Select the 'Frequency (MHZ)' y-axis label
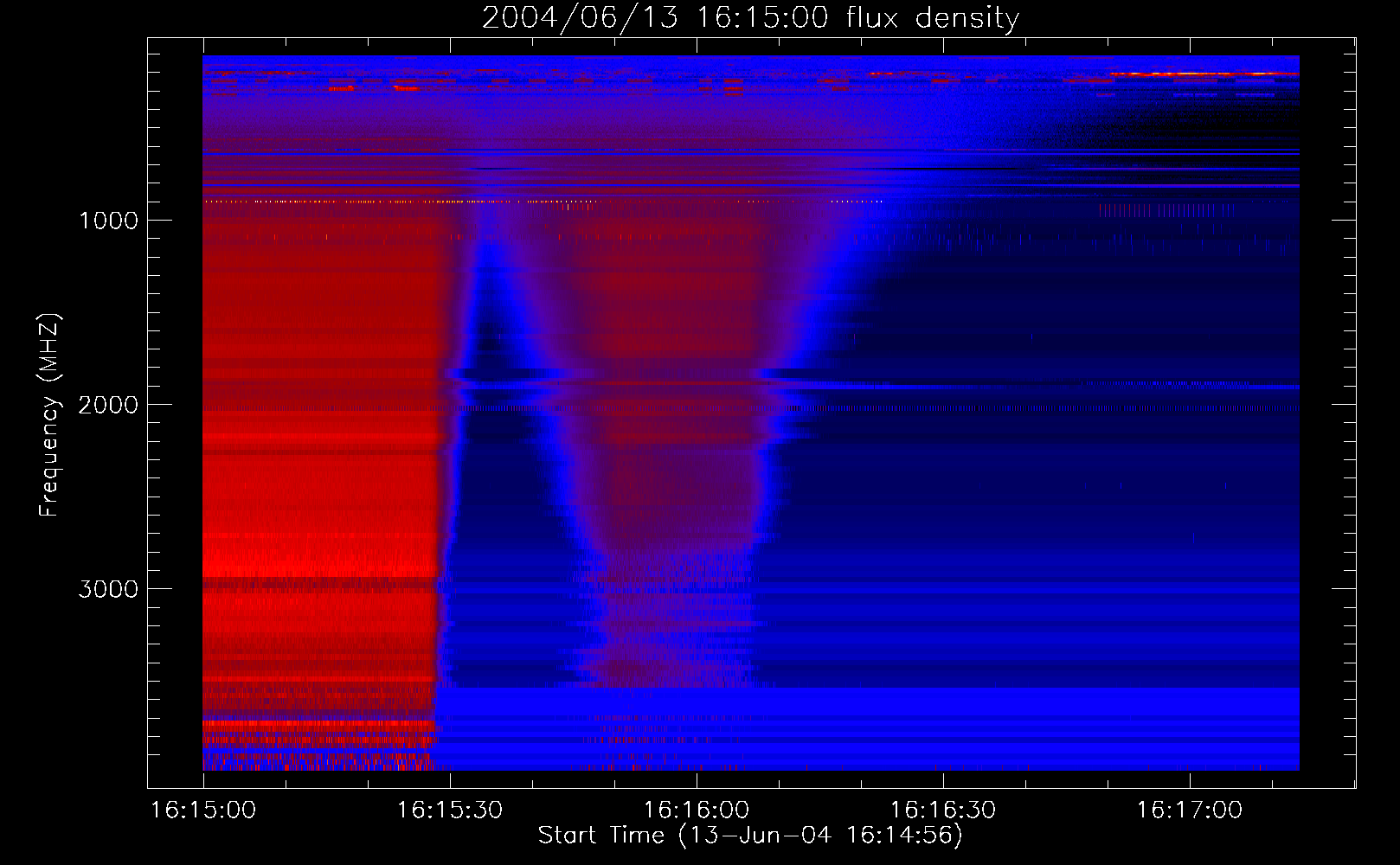The width and height of the screenshot is (1400, 865). point(49,415)
